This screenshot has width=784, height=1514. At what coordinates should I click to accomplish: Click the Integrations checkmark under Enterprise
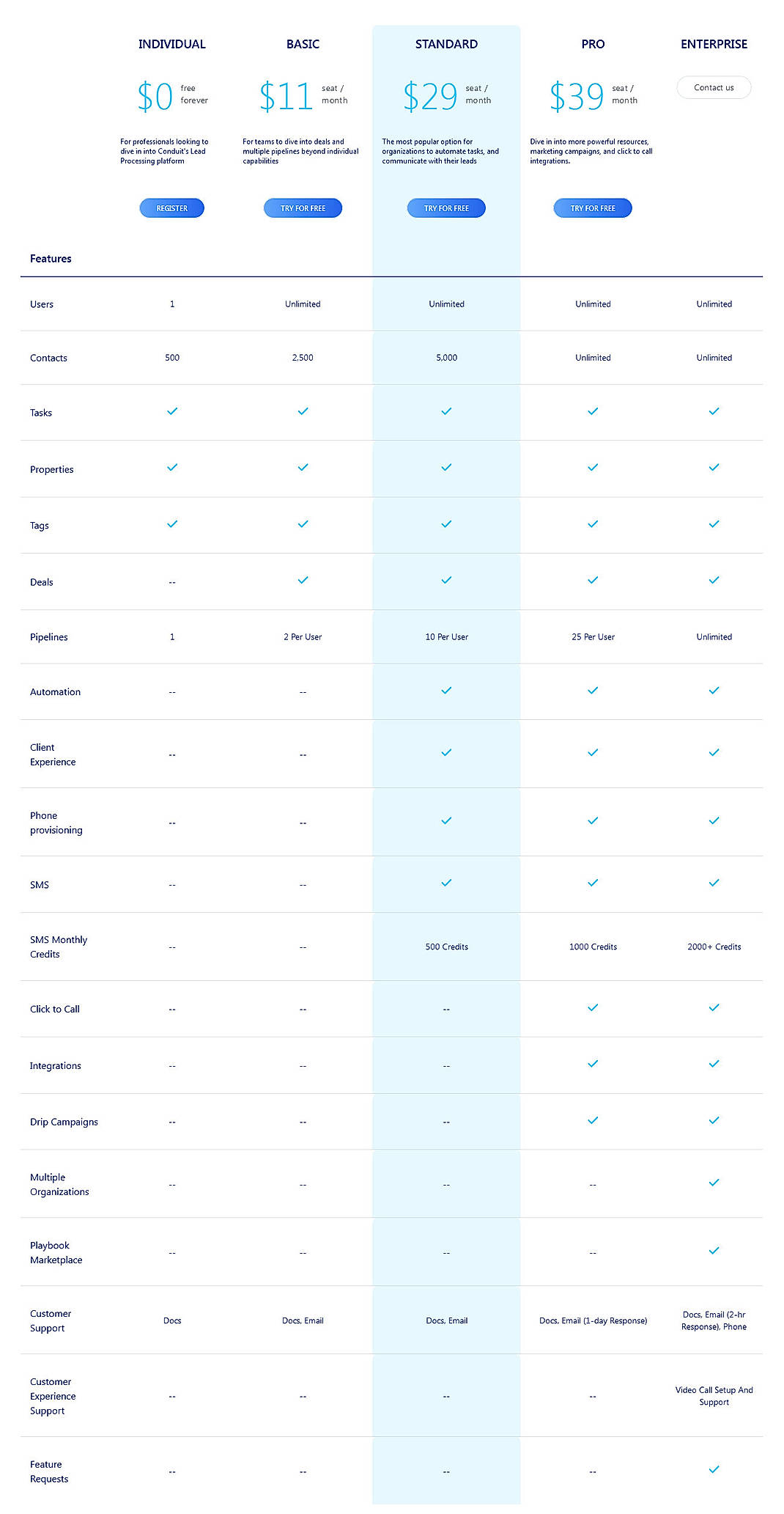pyautogui.click(x=713, y=1064)
